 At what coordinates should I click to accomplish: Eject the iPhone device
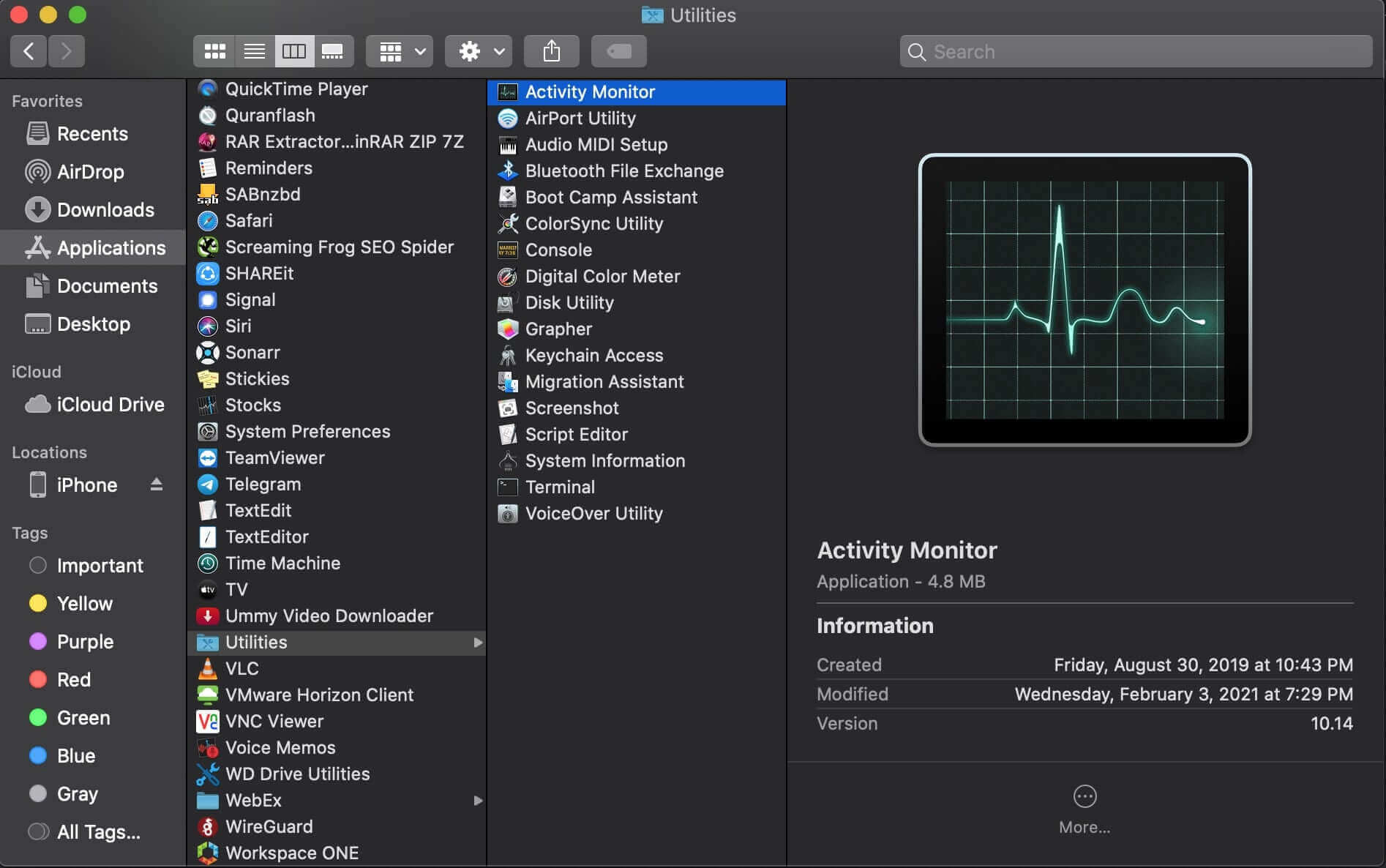click(x=157, y=484)
